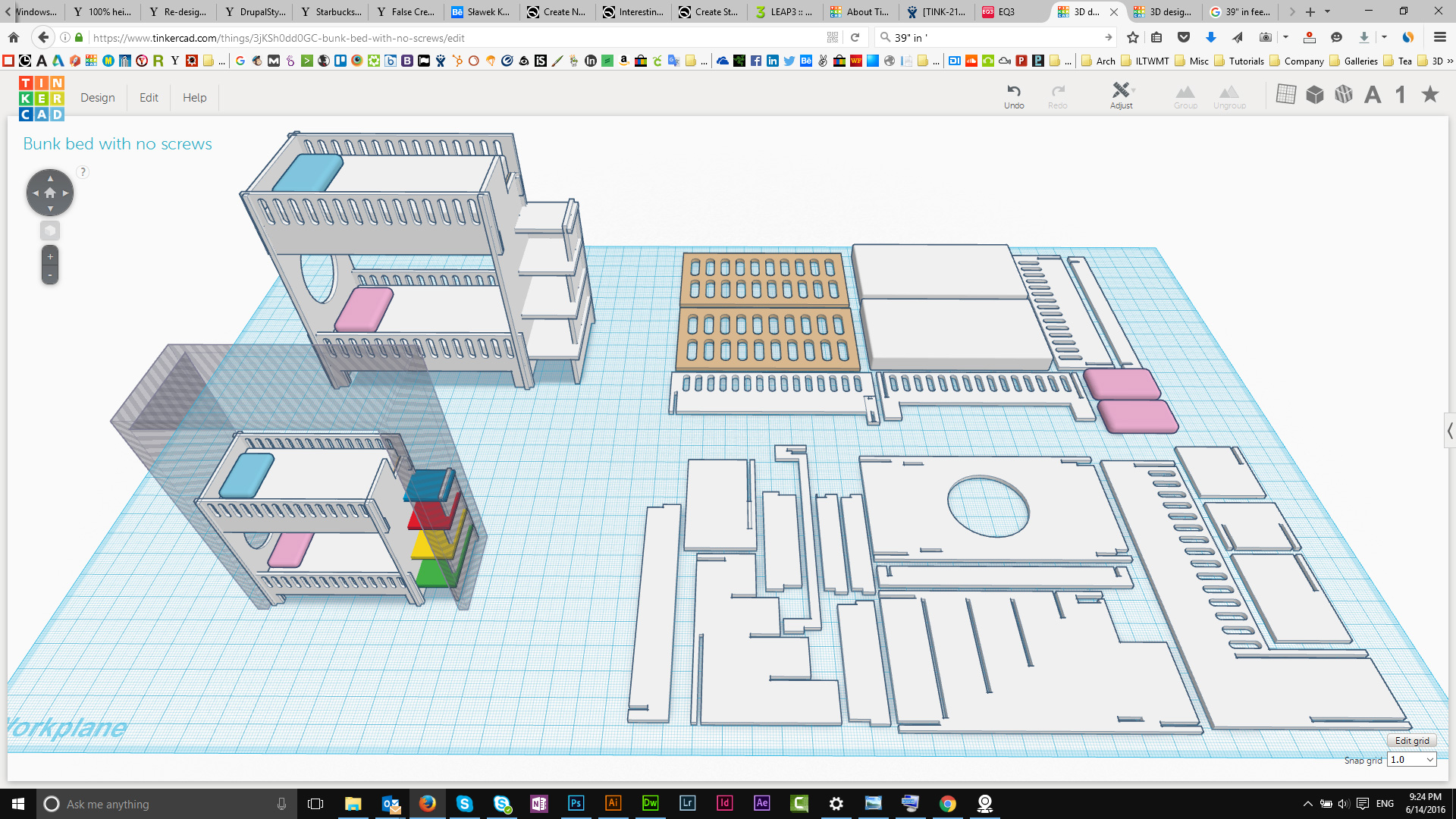Show hidden system tray icons
1456x819 pixels.
pos(1307,804)
